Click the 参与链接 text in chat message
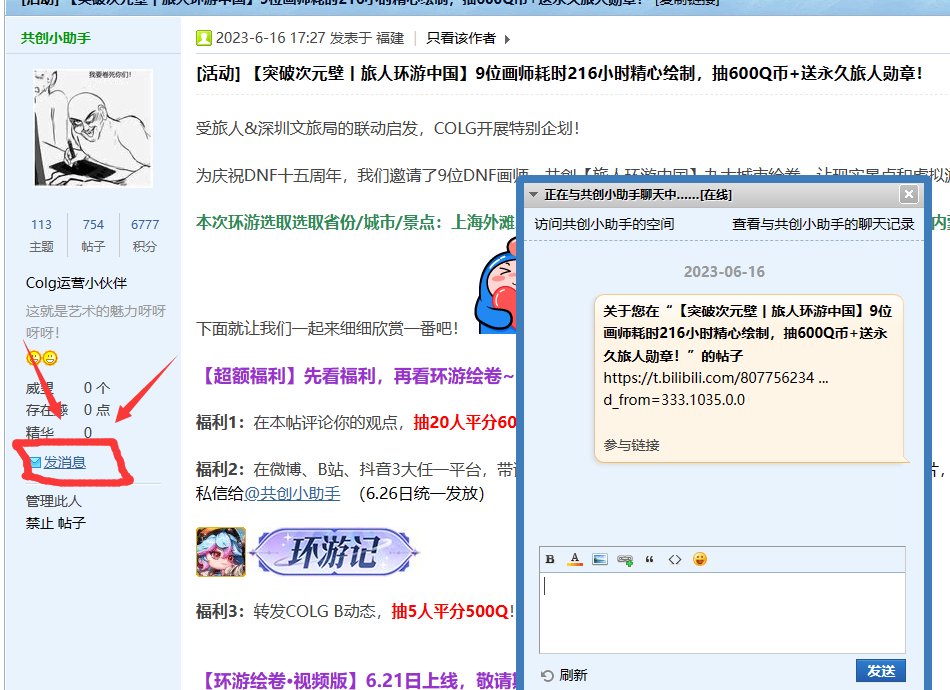950x690 pixels. coord(631,445)
